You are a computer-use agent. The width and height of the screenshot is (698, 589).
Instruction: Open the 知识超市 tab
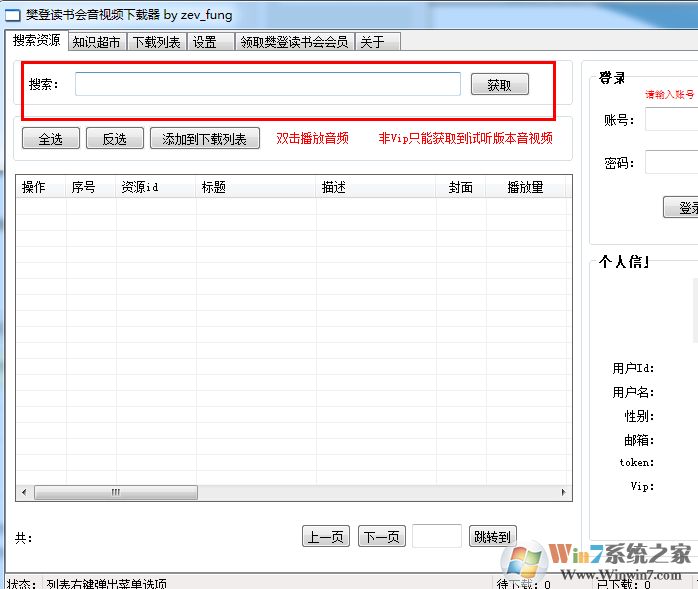tap(97, 42)
